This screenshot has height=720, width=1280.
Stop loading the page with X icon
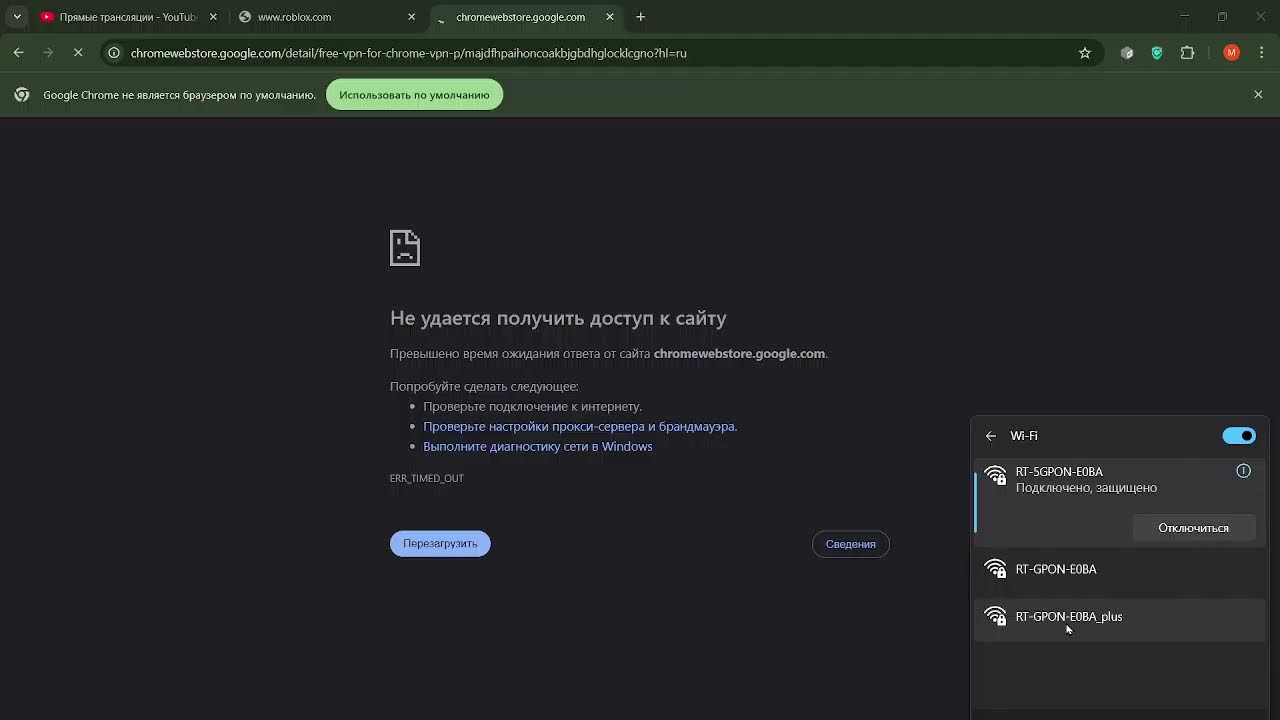coord(78,53)
